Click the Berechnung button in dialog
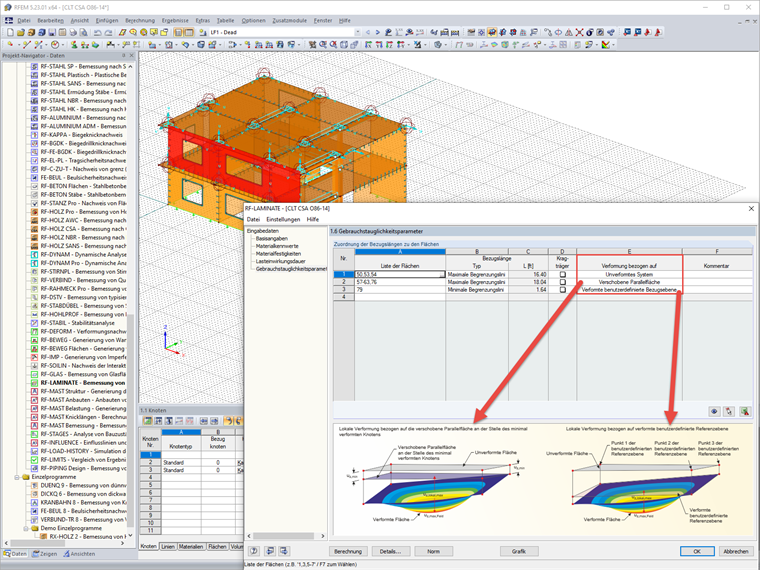The width and height of the screenshot is (760, 570). (x=348, y=552)
